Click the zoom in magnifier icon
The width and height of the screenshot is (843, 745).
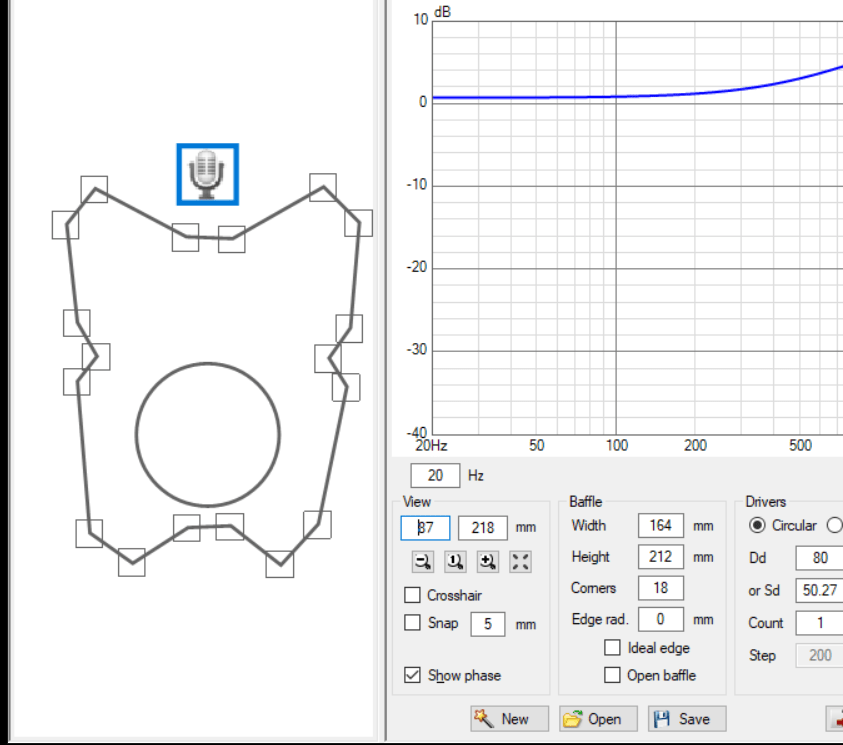(x=488, y=562)
